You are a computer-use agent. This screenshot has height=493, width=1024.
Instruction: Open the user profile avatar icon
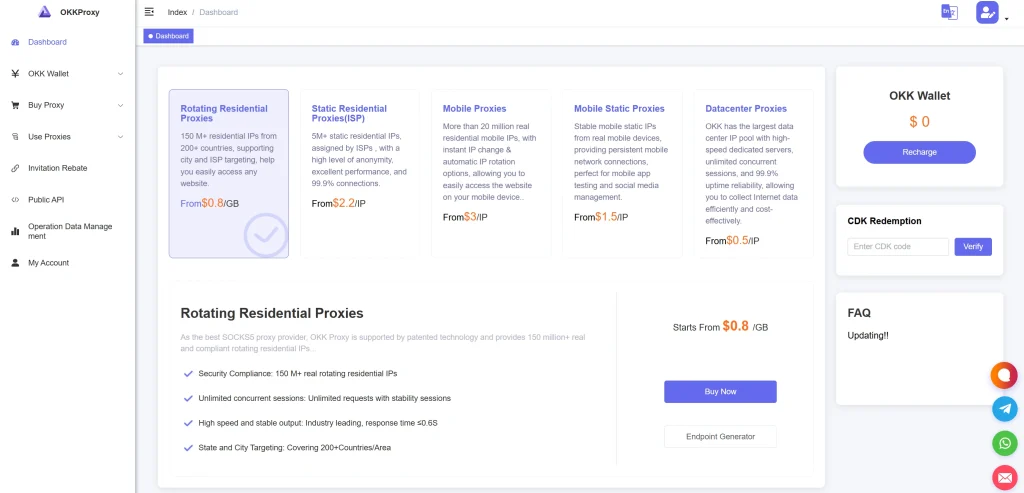987,12
